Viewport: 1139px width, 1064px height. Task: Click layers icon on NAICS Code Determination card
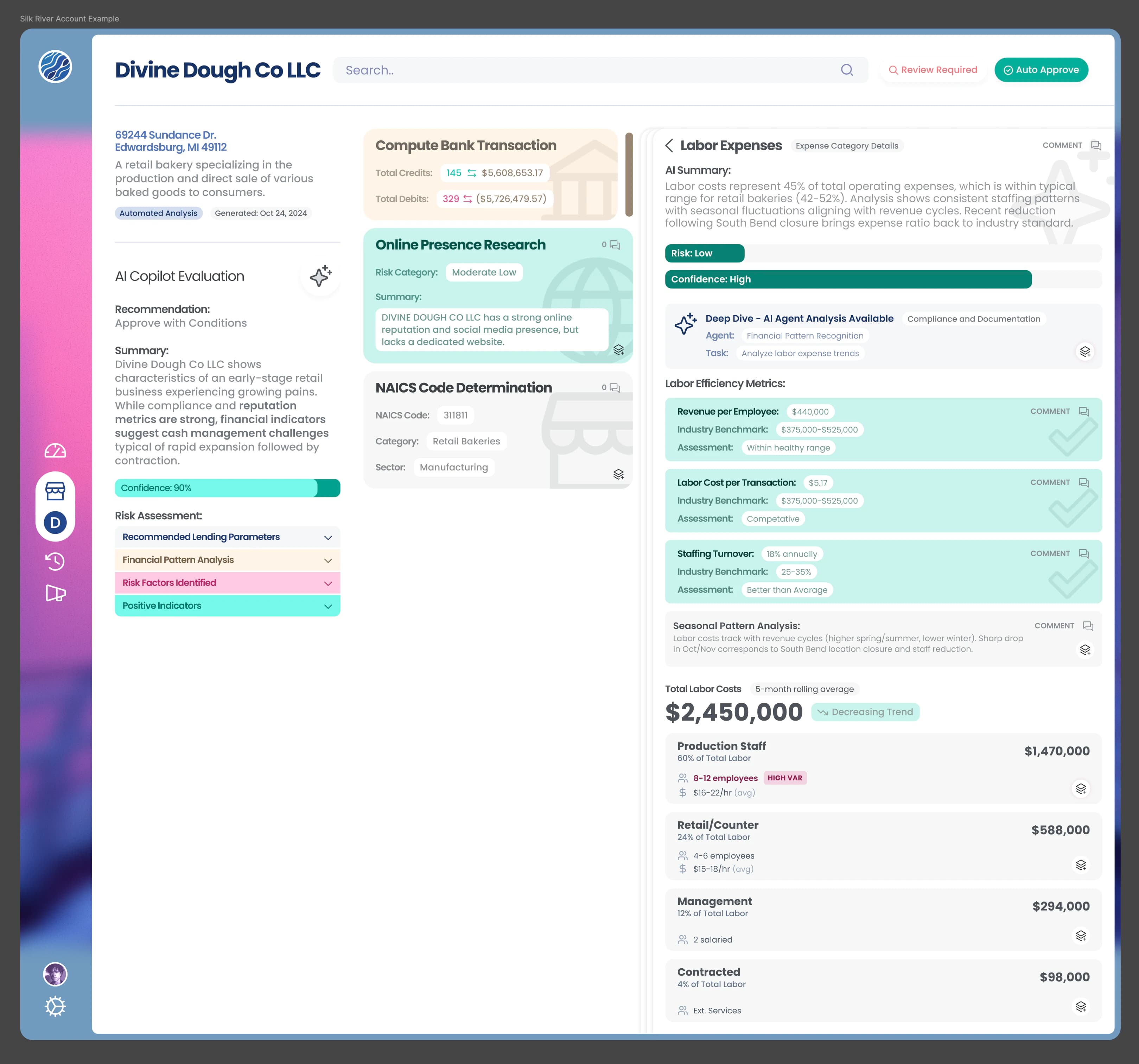click(619, 474)
